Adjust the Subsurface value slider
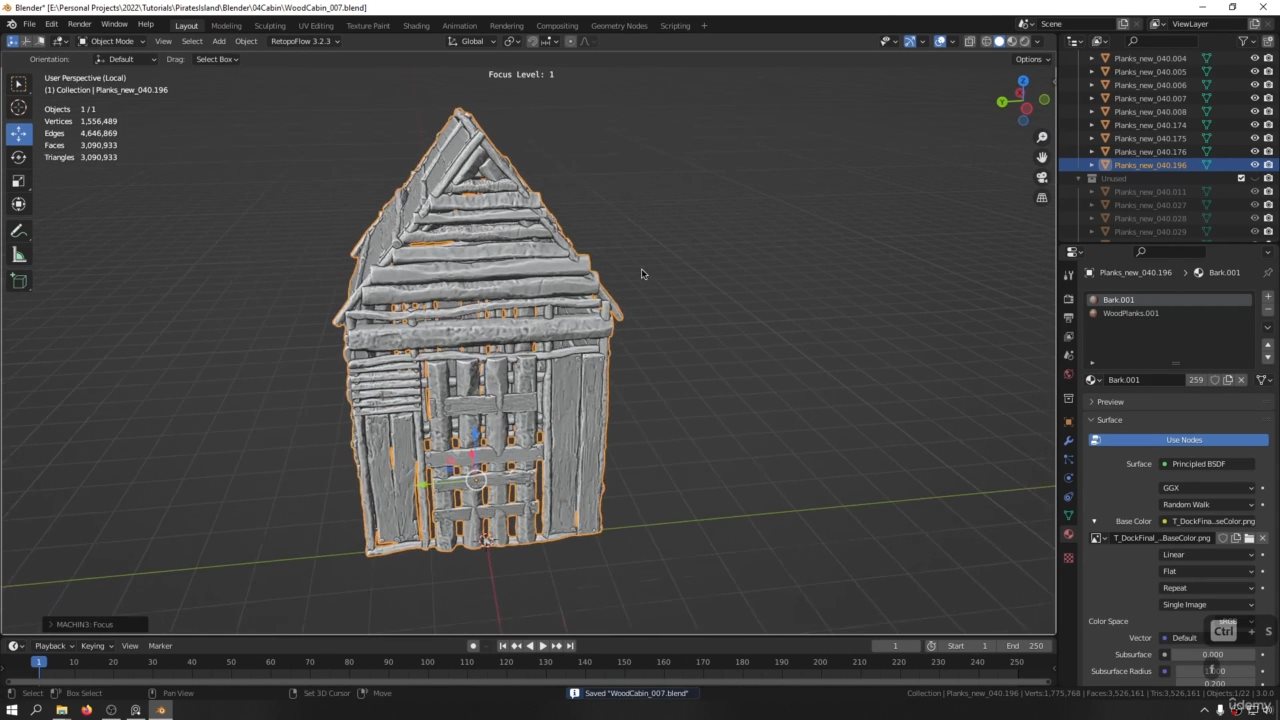 click(1213, 655)
